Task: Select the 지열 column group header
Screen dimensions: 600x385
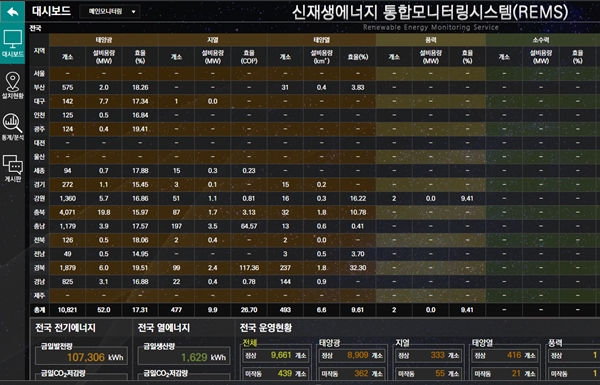Action: 213,40
